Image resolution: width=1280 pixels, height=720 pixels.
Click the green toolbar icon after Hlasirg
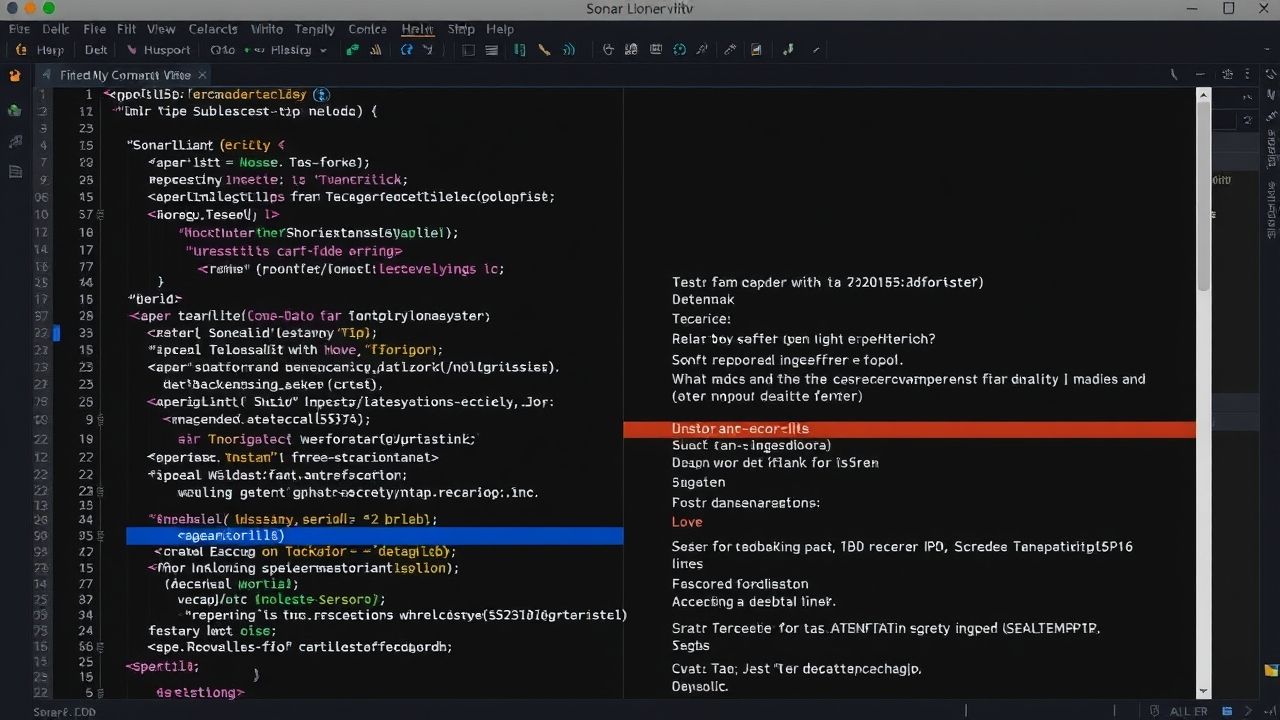pos(352,50)
